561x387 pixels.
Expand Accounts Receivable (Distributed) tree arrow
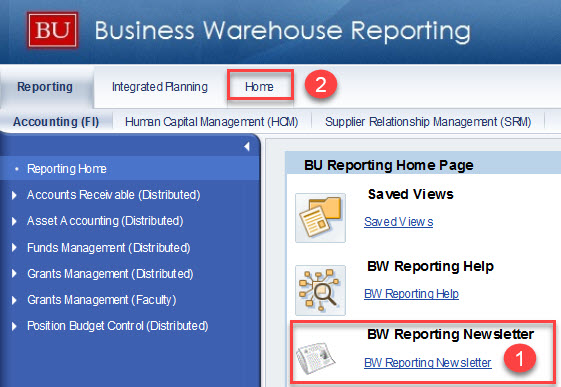(x=14, y=195)
